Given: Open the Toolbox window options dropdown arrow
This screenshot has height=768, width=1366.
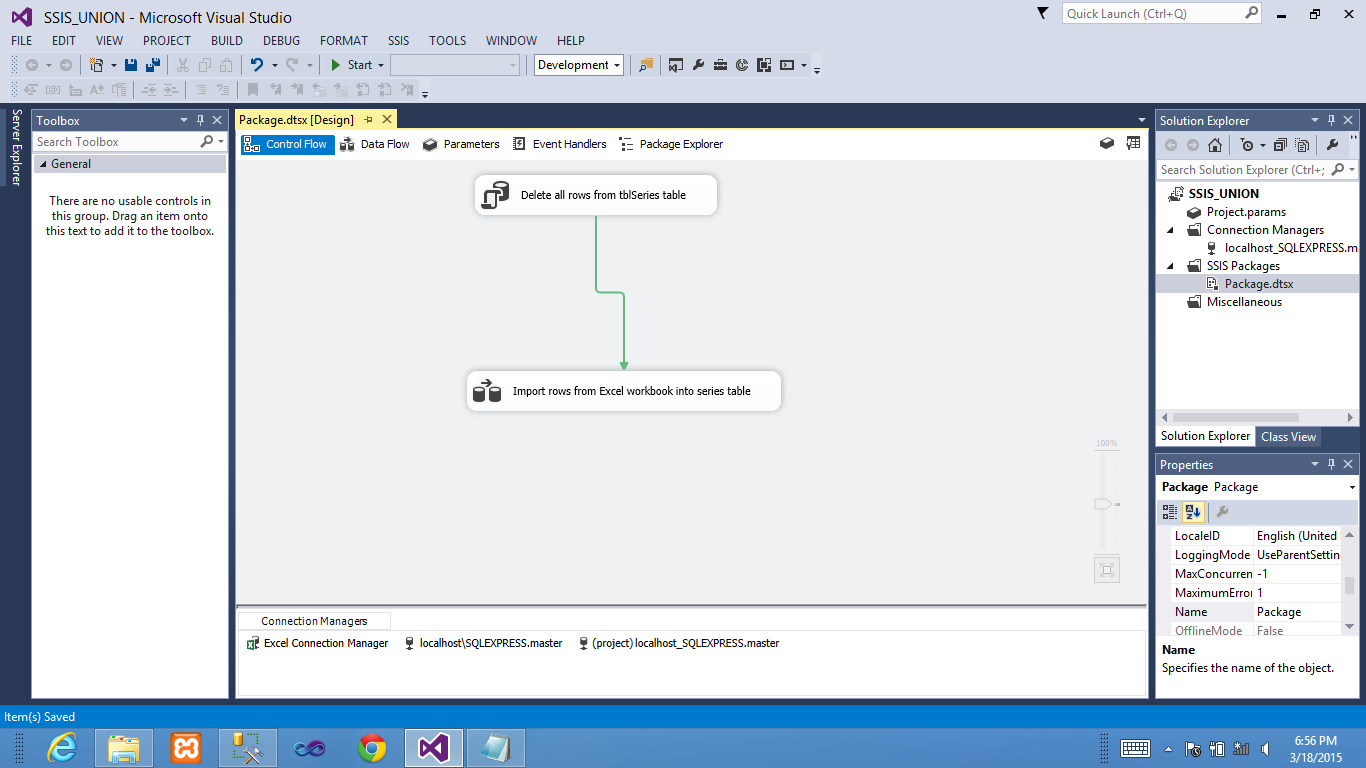Looking at the screenshot, I should tap(183, 120).
